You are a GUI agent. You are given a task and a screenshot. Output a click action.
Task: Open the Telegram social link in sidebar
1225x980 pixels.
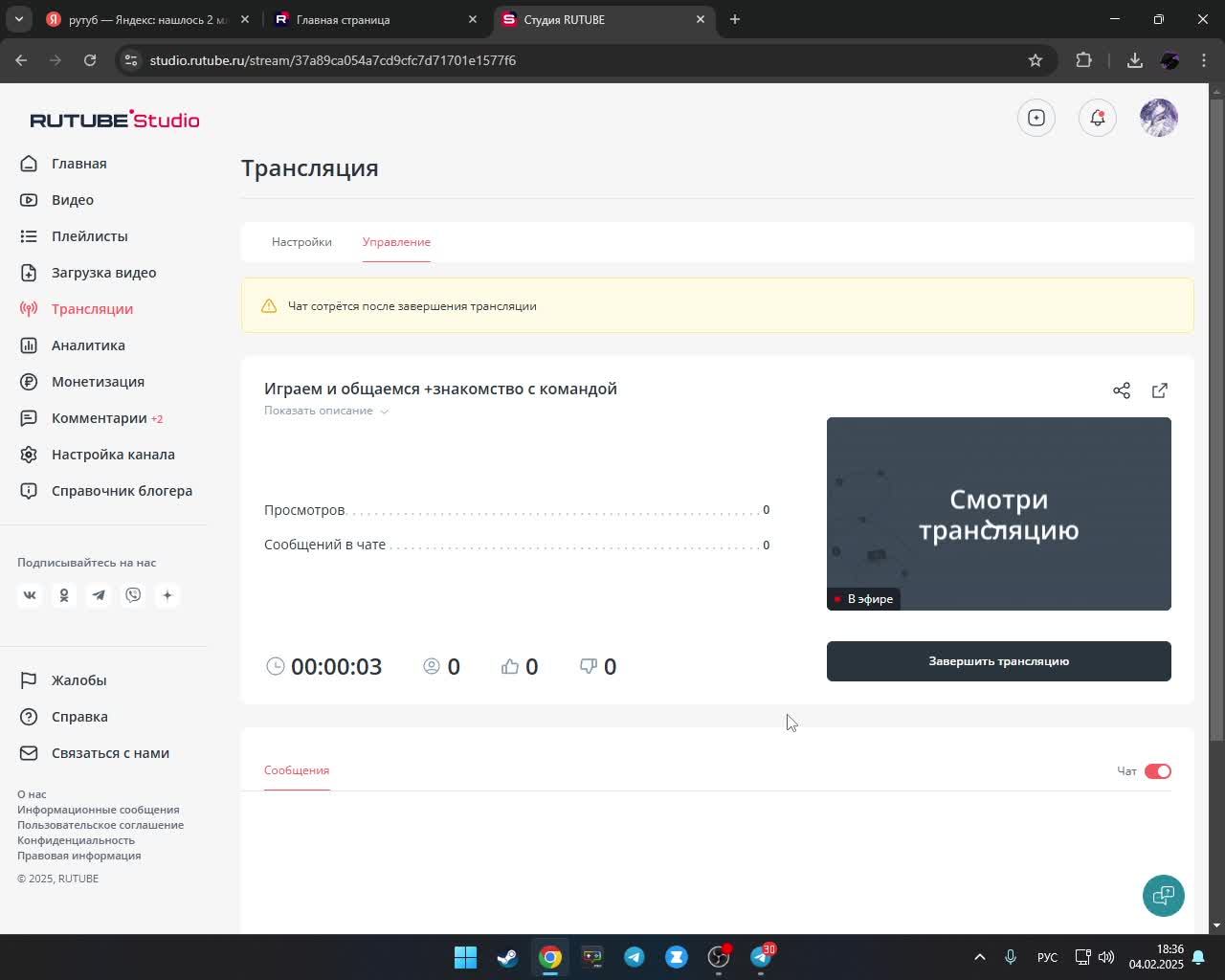tap(99, 595)
